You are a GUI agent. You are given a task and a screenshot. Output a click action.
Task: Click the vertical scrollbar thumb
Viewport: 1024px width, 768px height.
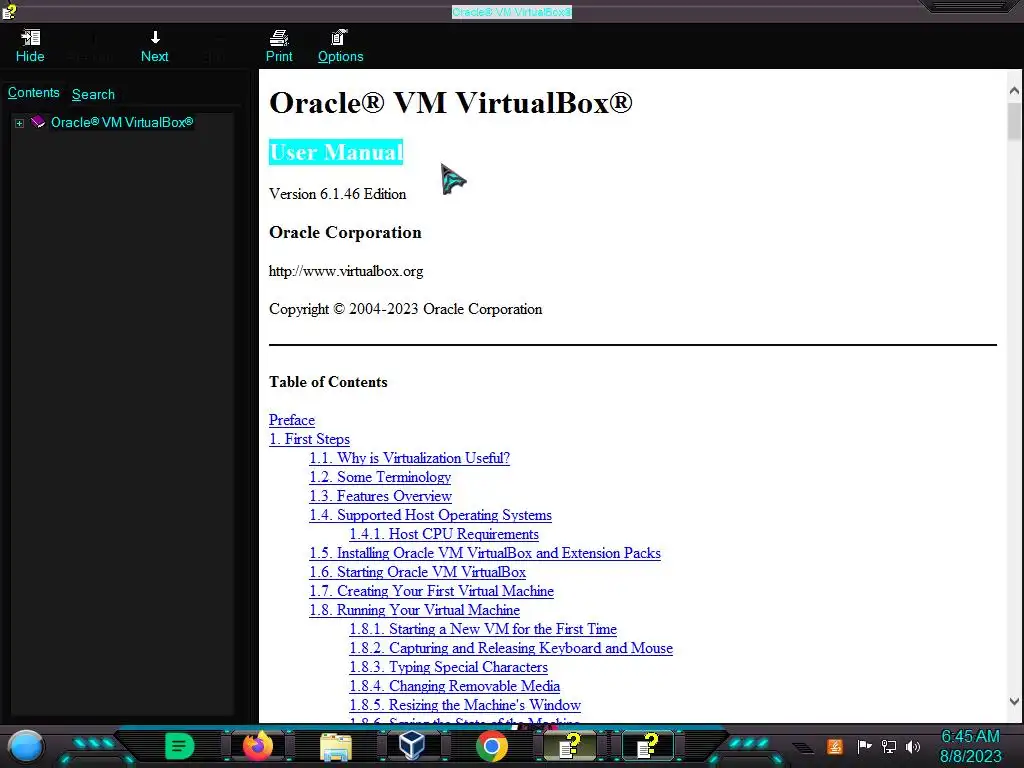tap(1014, 121)
